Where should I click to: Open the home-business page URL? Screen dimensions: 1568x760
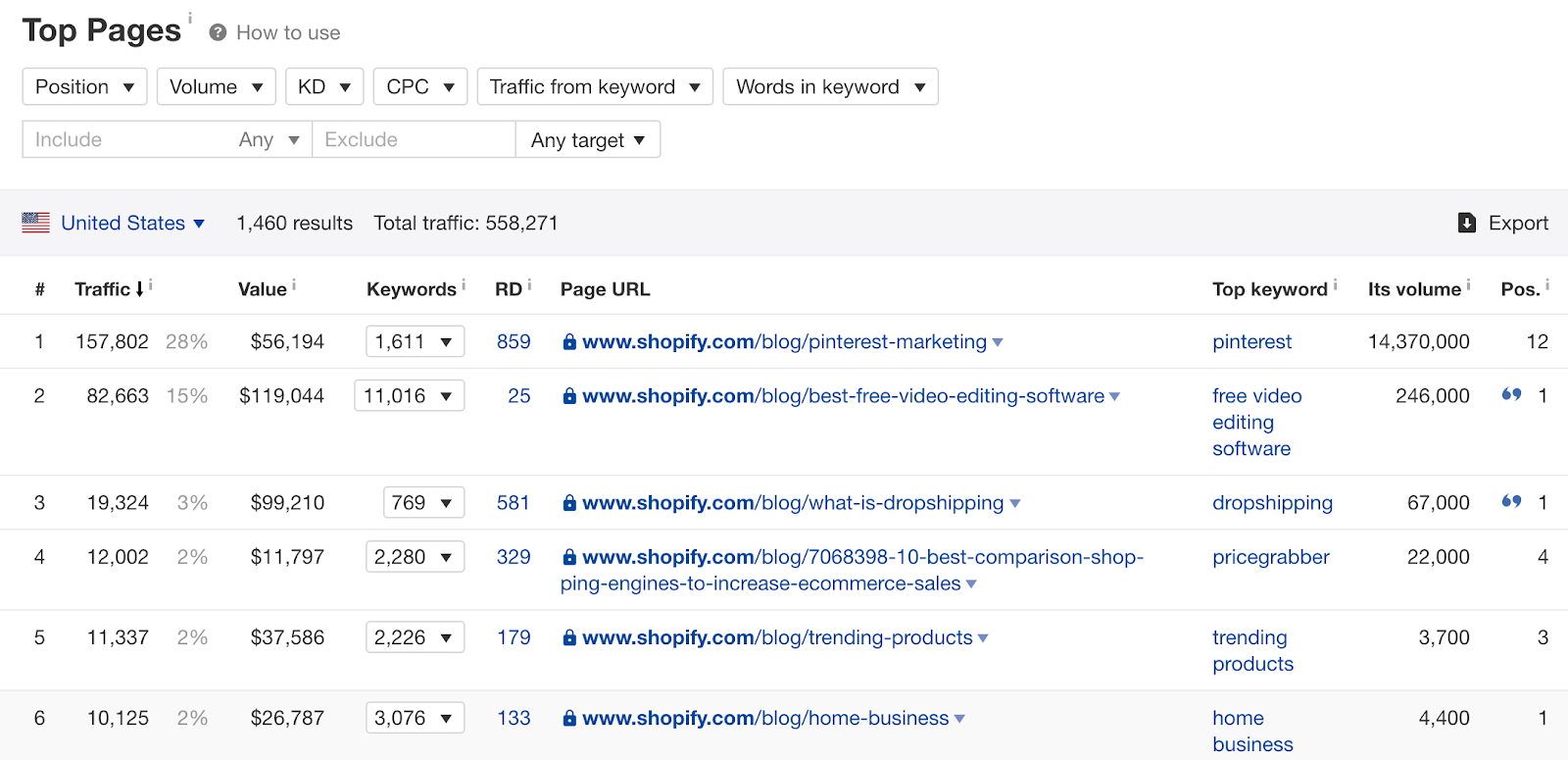(765, 717)
